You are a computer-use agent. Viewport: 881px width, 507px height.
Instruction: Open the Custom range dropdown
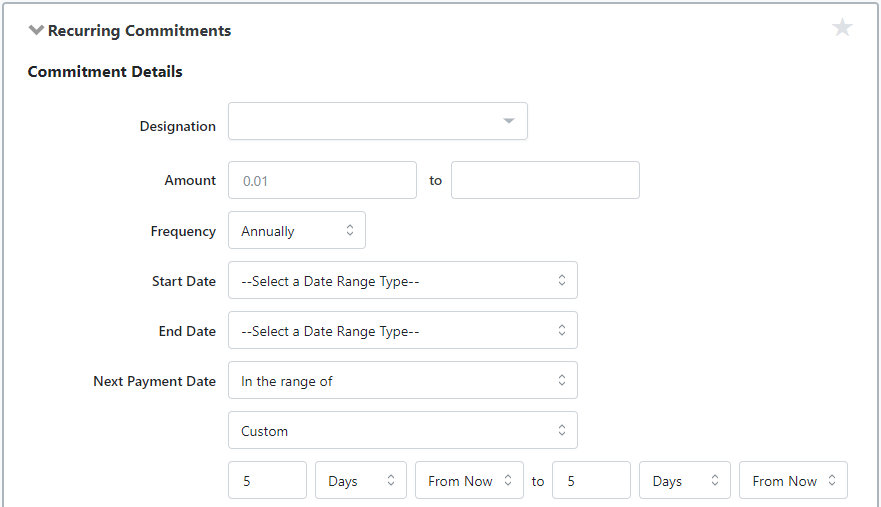402,431
